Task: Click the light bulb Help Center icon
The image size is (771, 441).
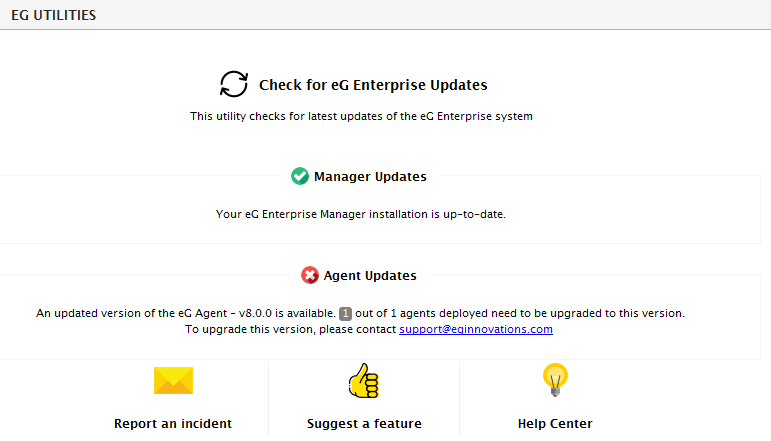Action: (555, 380)
